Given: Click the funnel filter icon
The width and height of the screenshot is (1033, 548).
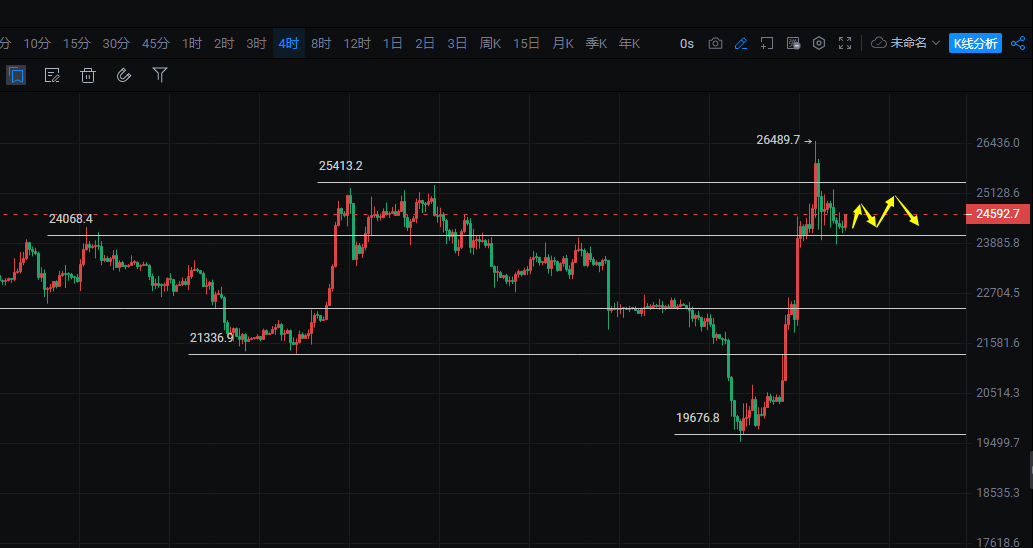Looking at the screenshot, I should 160,75.
